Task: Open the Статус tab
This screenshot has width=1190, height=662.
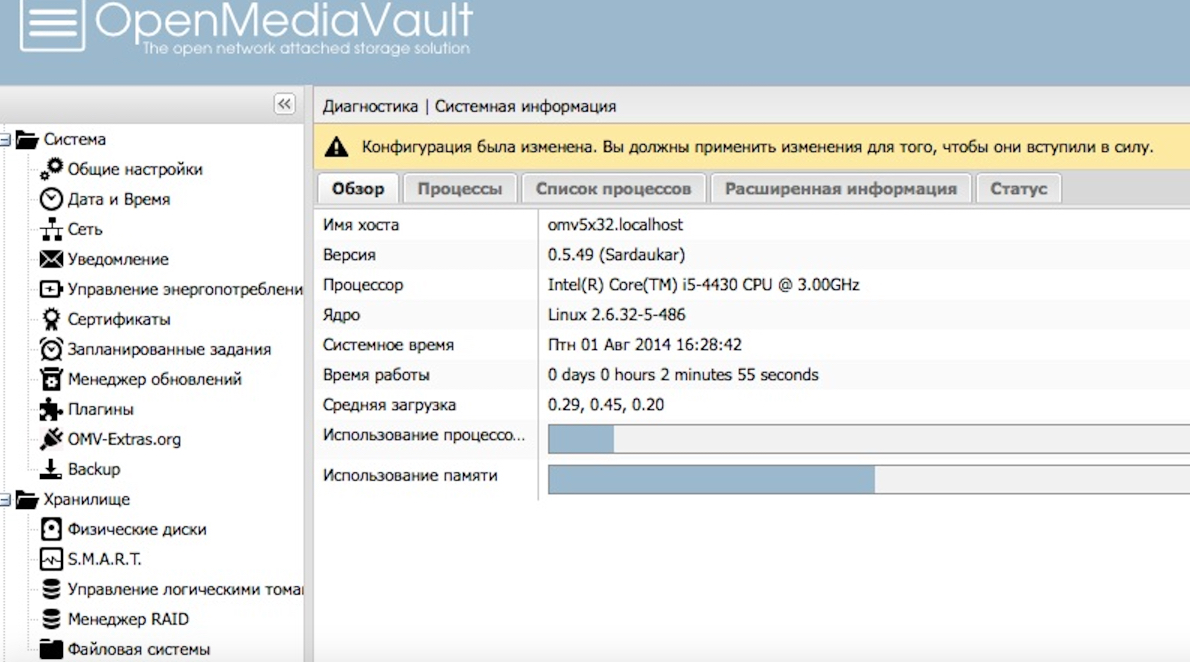Action: point(1018,189)
